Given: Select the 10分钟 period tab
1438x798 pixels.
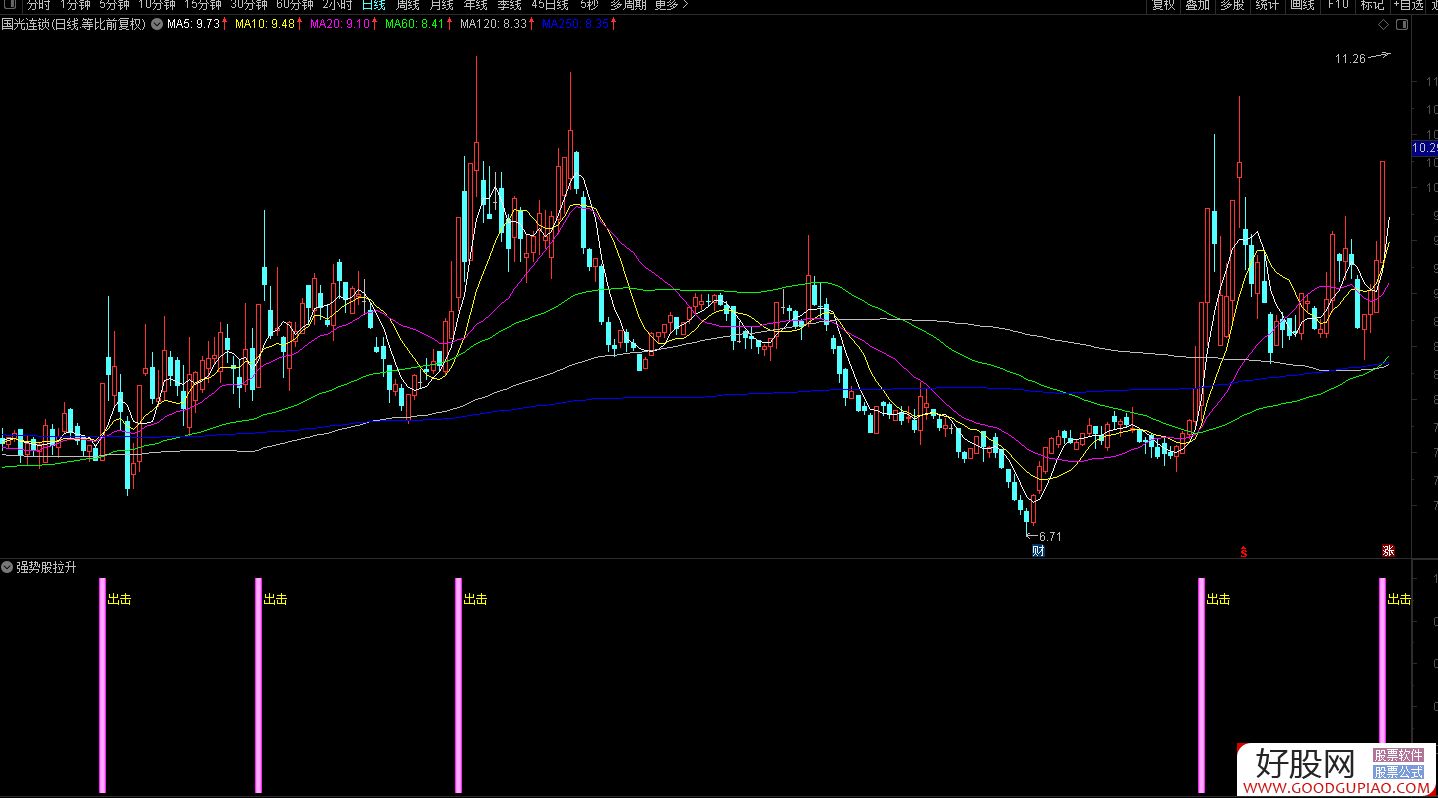Looking at the screenshot, I should point(157,4).
